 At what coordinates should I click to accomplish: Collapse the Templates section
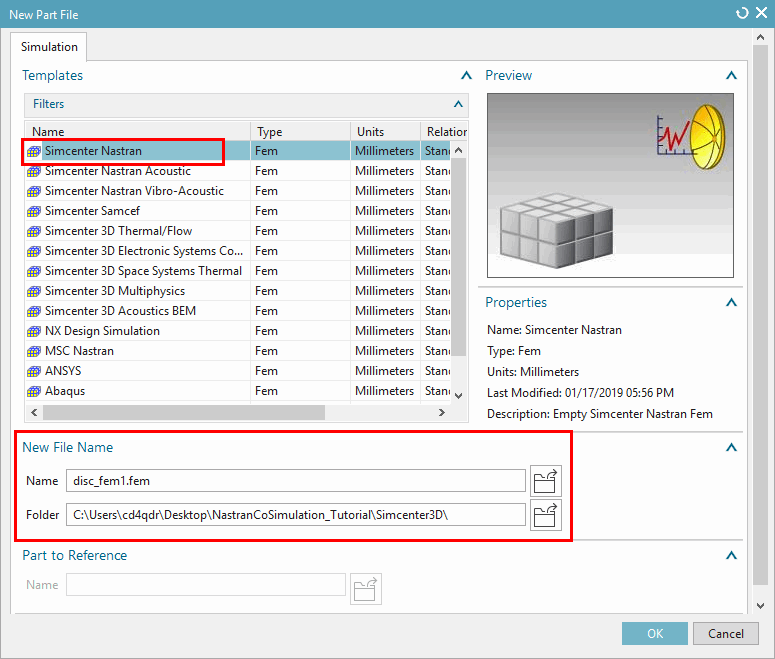[x=465, y=76]
